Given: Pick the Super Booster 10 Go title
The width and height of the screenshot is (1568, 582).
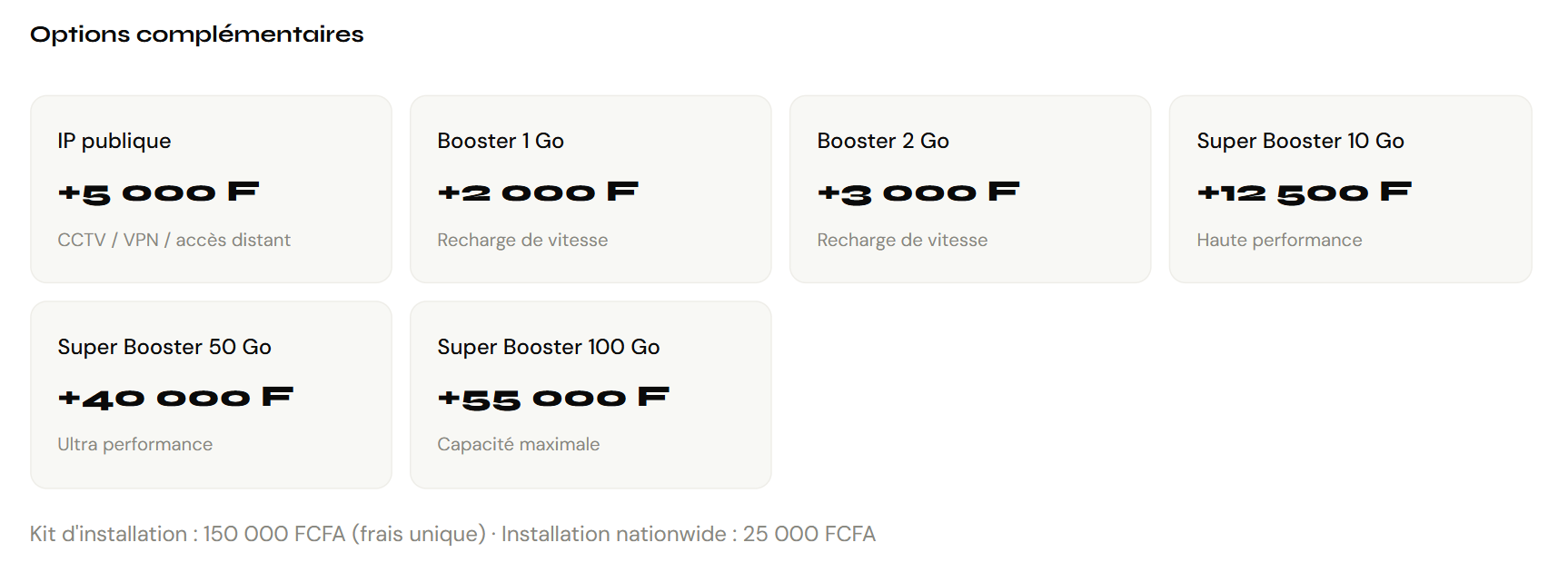Looking at the screenshot, I should (x=1300, y=141).
